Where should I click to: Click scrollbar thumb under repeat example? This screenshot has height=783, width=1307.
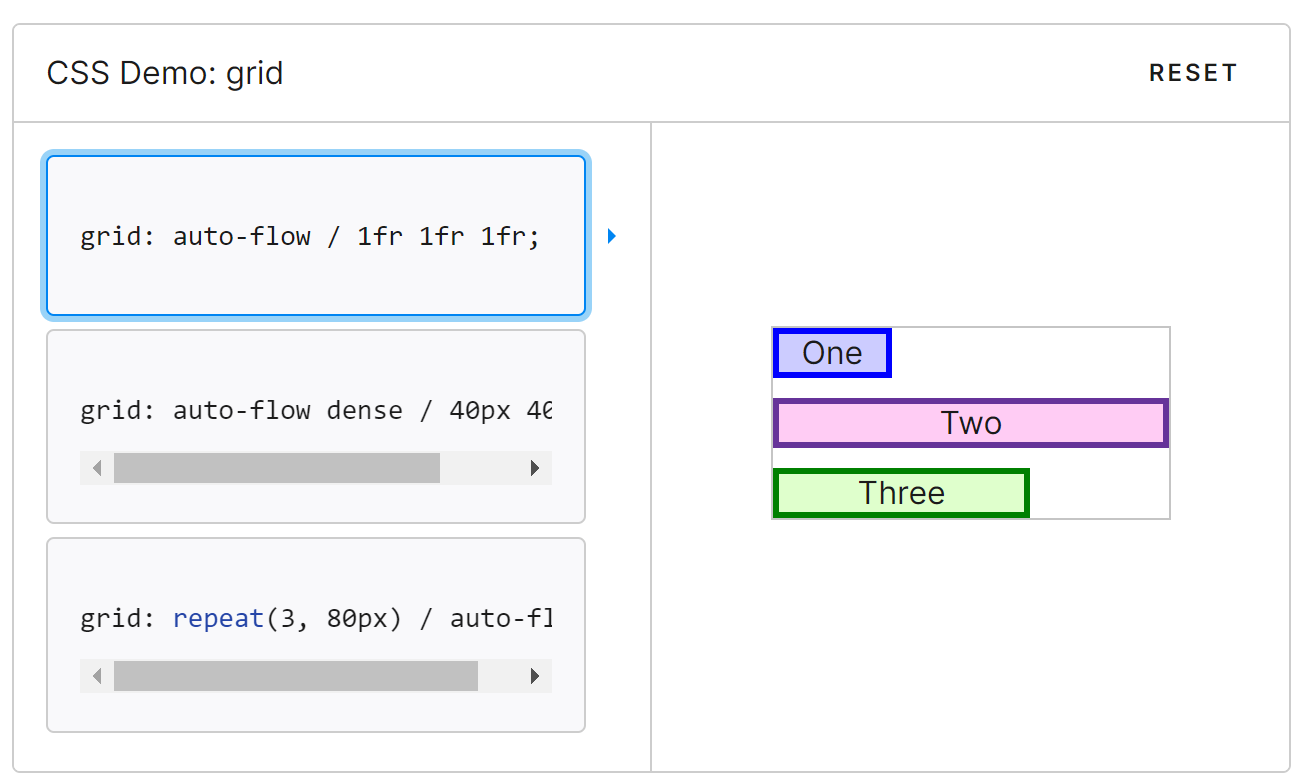(x=296, y=676)
